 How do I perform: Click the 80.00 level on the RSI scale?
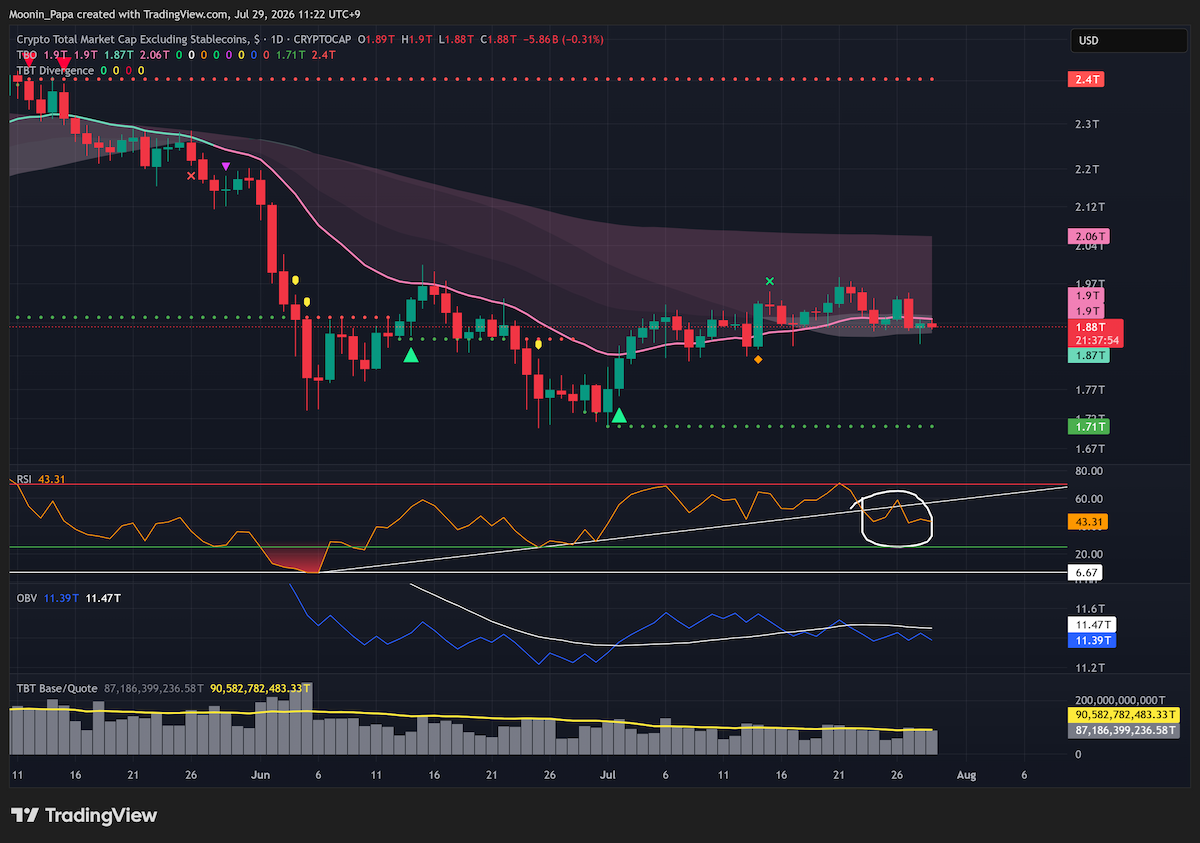click(1090, 471)
